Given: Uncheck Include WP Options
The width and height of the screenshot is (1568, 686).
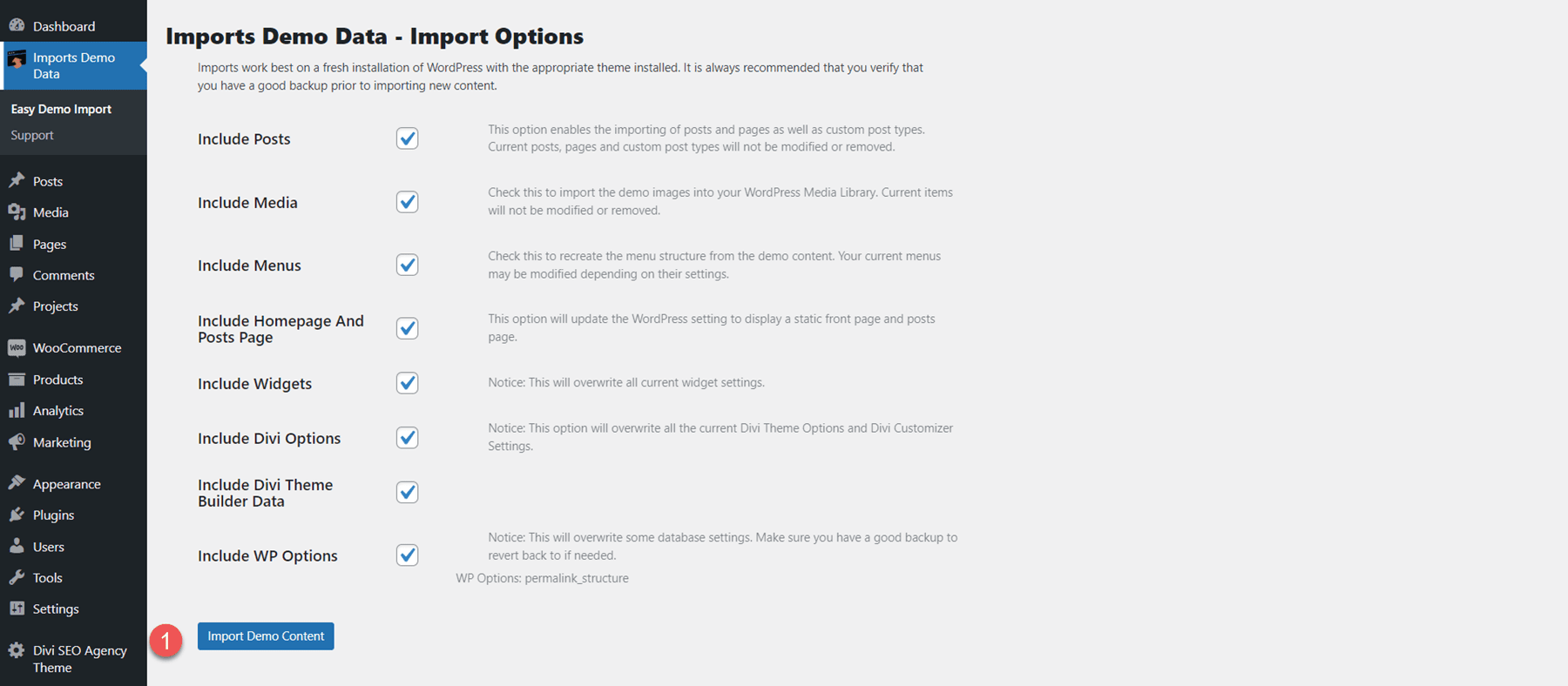Looking at the screenshot, I should pyautogui.click(x=407, y=555).
